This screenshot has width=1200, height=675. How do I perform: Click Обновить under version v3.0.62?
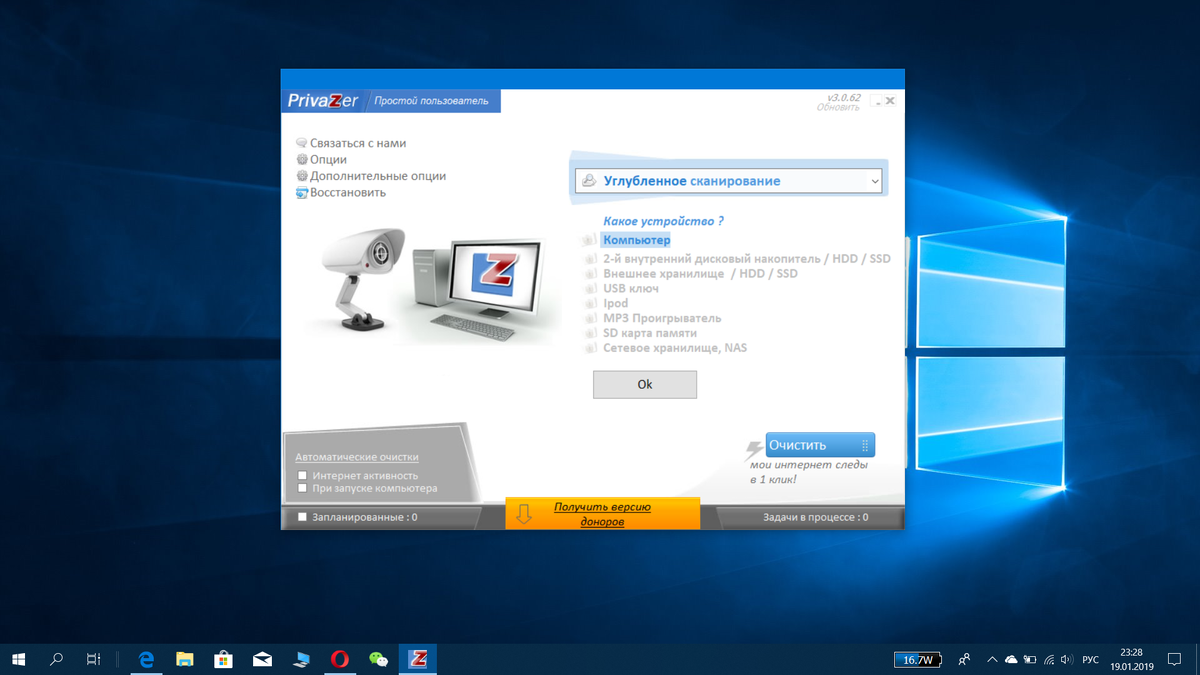tap(838, 108)
